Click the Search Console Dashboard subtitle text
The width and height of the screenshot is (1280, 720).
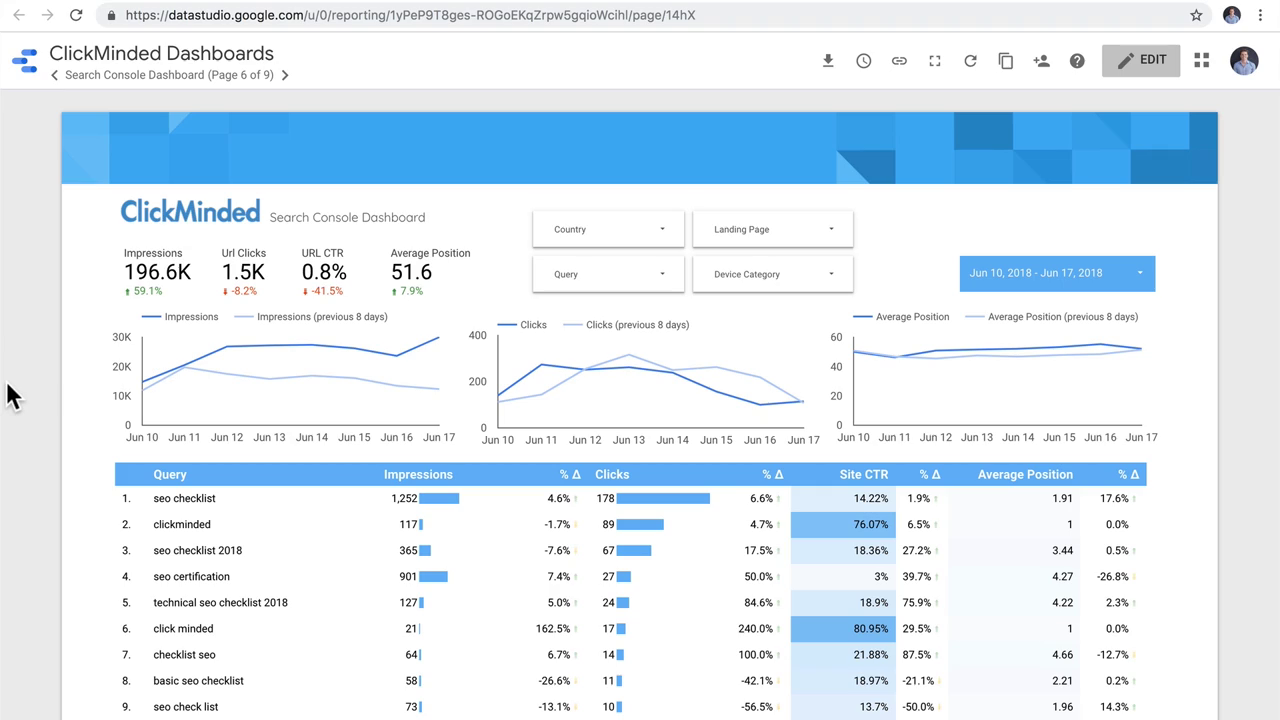[347, 217]
